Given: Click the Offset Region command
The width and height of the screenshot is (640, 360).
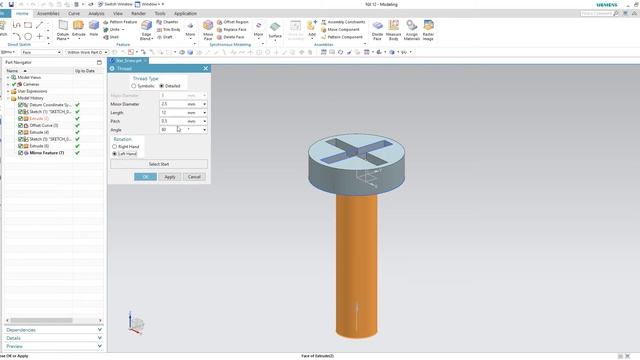Looking at the screenshot, I should coord(232,22).
